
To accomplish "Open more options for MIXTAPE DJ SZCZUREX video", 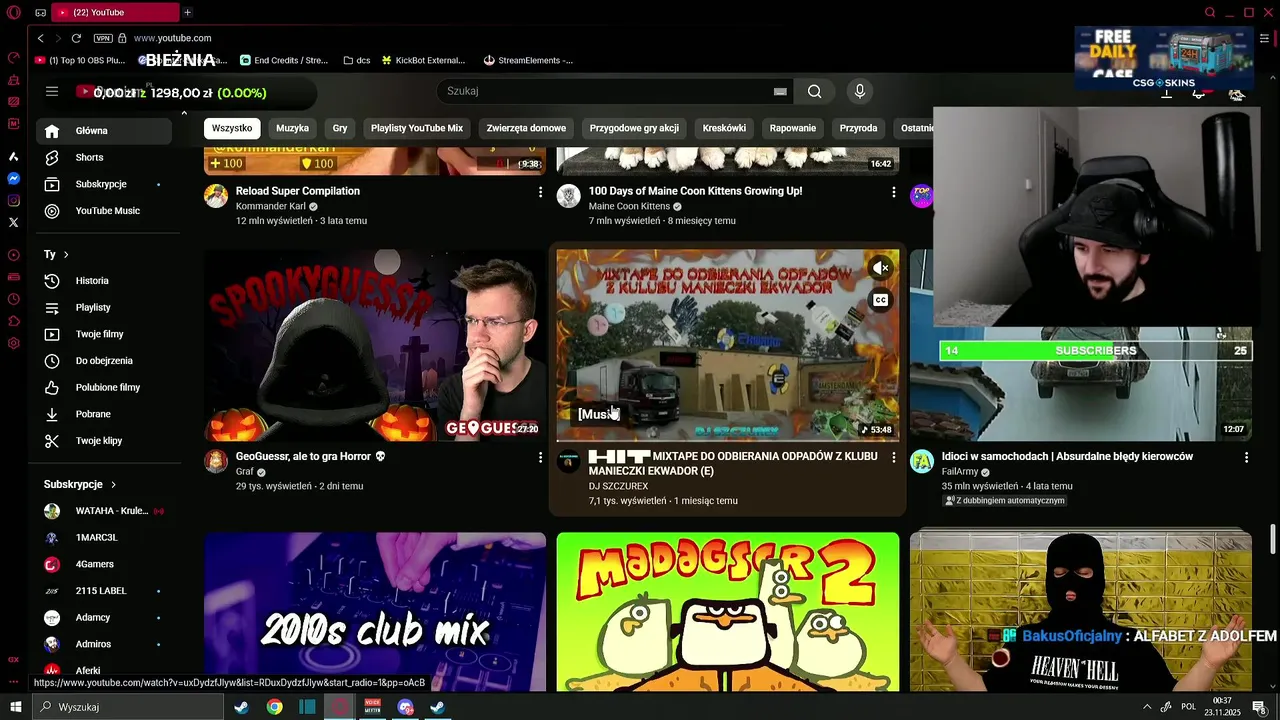I will tap(893, 457).
